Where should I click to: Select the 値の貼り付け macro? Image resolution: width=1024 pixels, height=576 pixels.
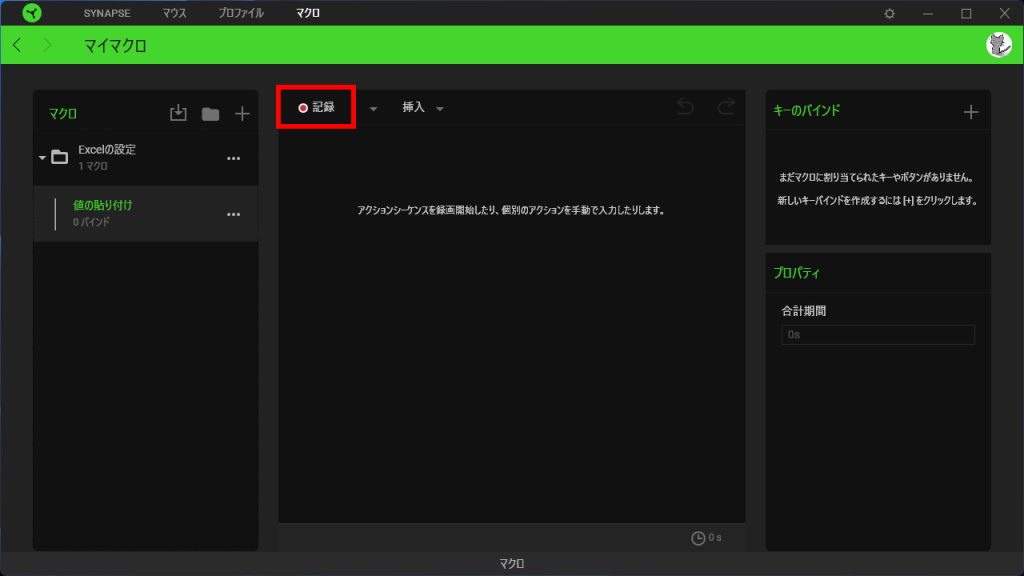click(x=146, y=214)
